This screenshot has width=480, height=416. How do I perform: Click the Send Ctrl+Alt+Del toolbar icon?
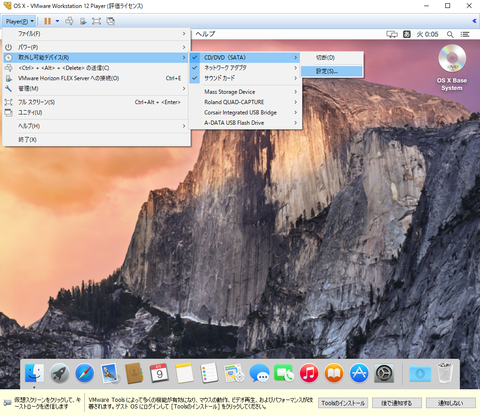click(x=69, y=21)
